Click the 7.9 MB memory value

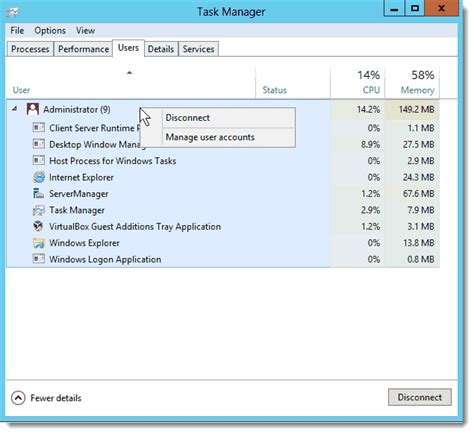[x=421, y=210]
